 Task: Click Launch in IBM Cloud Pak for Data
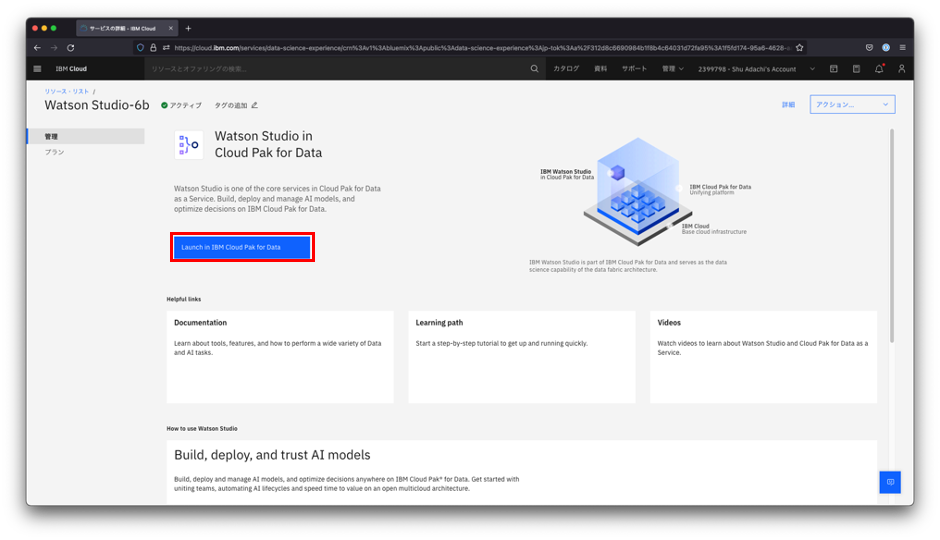(x=242, y=247)
